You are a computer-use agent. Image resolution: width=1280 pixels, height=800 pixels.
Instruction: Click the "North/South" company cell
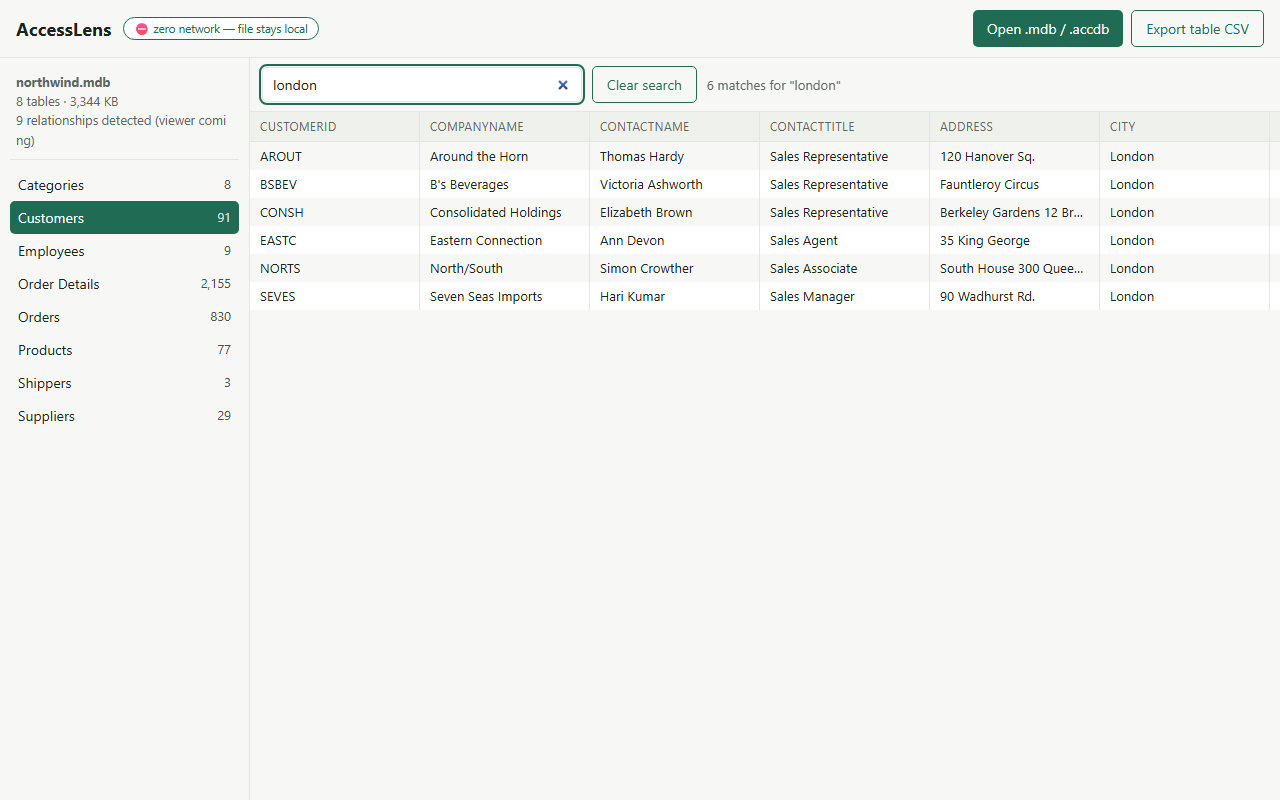[505, 268]
